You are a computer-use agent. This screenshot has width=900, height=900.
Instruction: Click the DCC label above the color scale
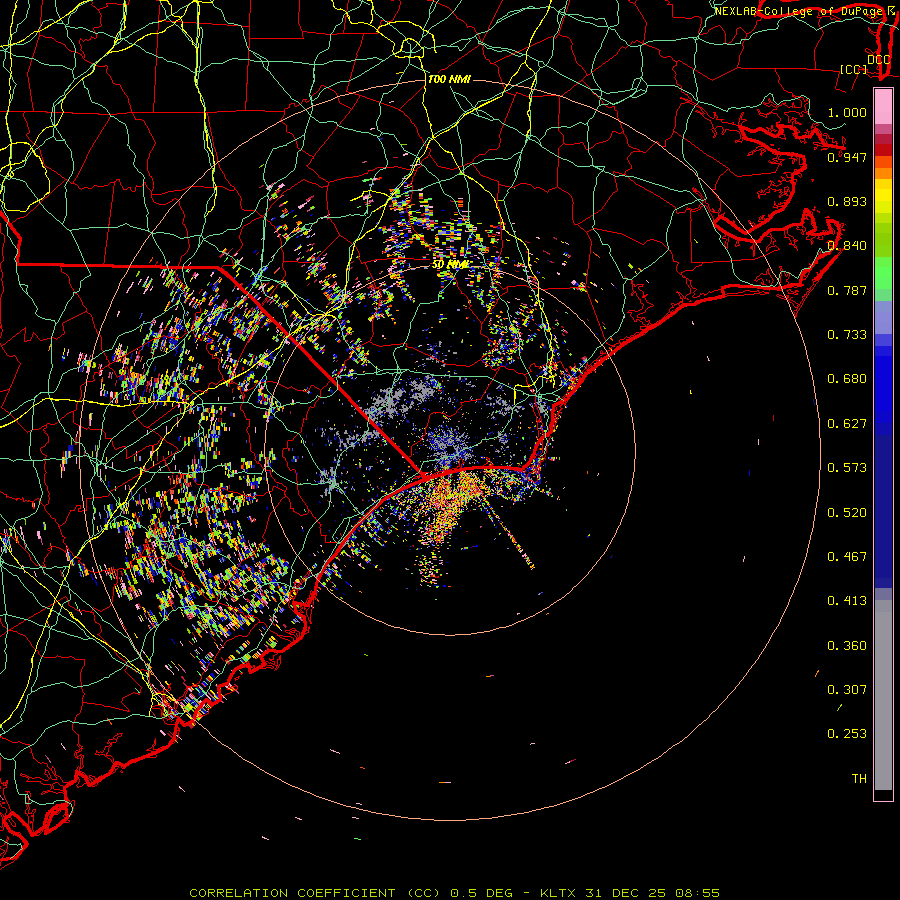(x=878, y=60)
